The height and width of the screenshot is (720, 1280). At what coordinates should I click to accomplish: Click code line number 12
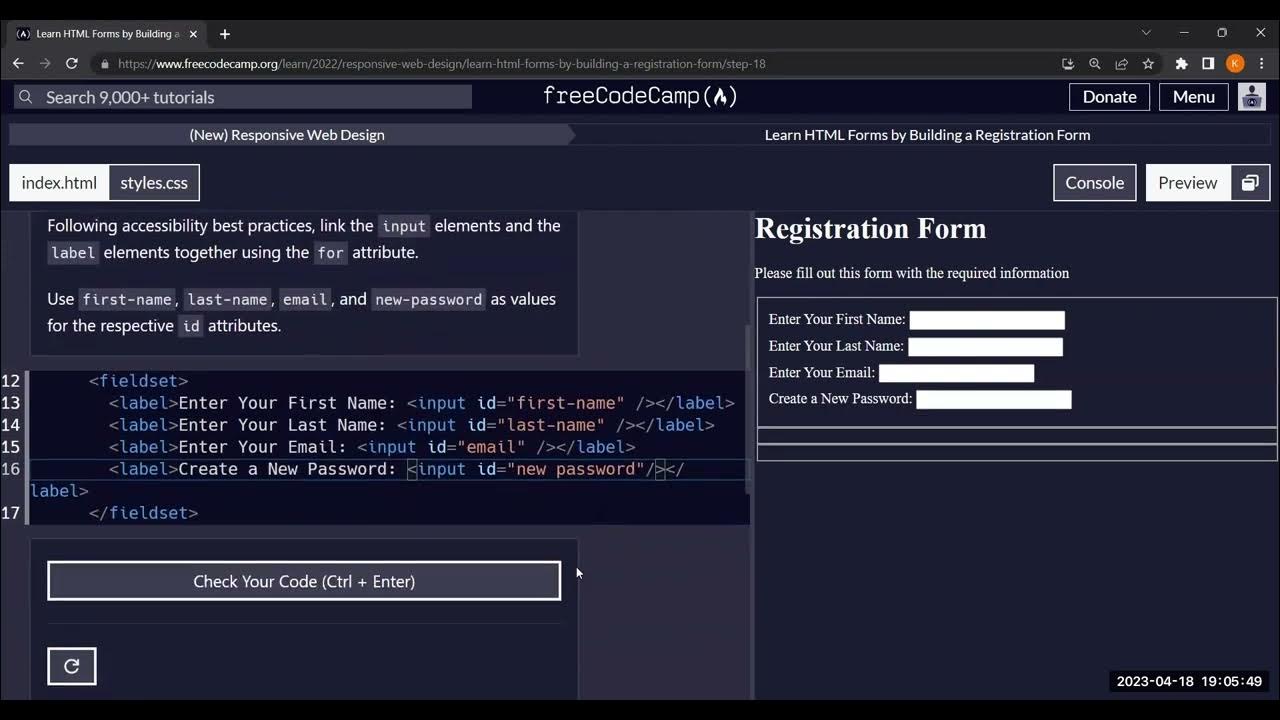11,381
